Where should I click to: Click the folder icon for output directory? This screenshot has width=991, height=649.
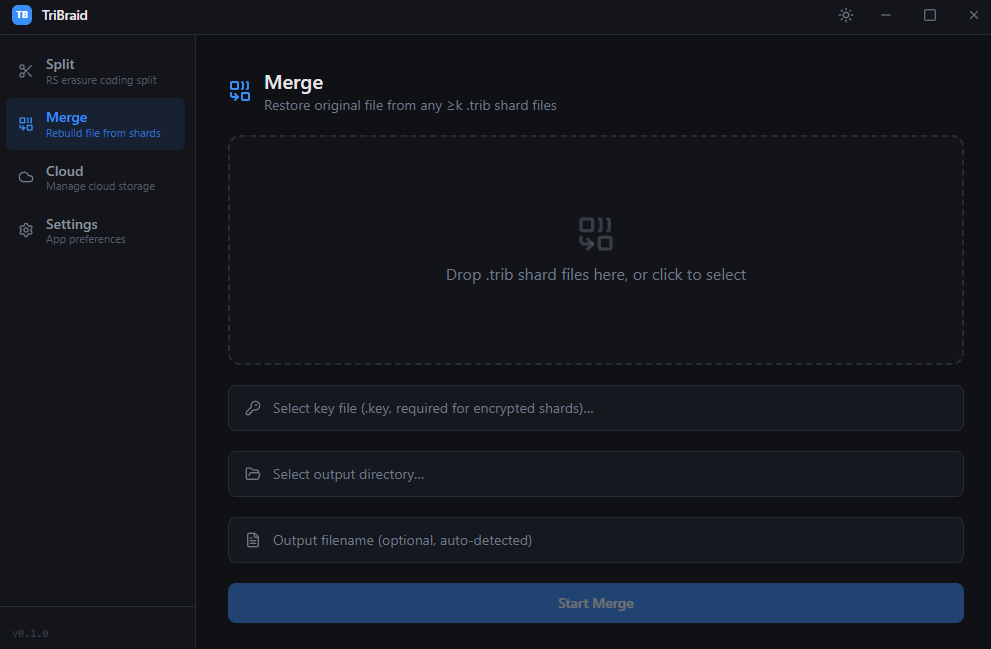253,474
